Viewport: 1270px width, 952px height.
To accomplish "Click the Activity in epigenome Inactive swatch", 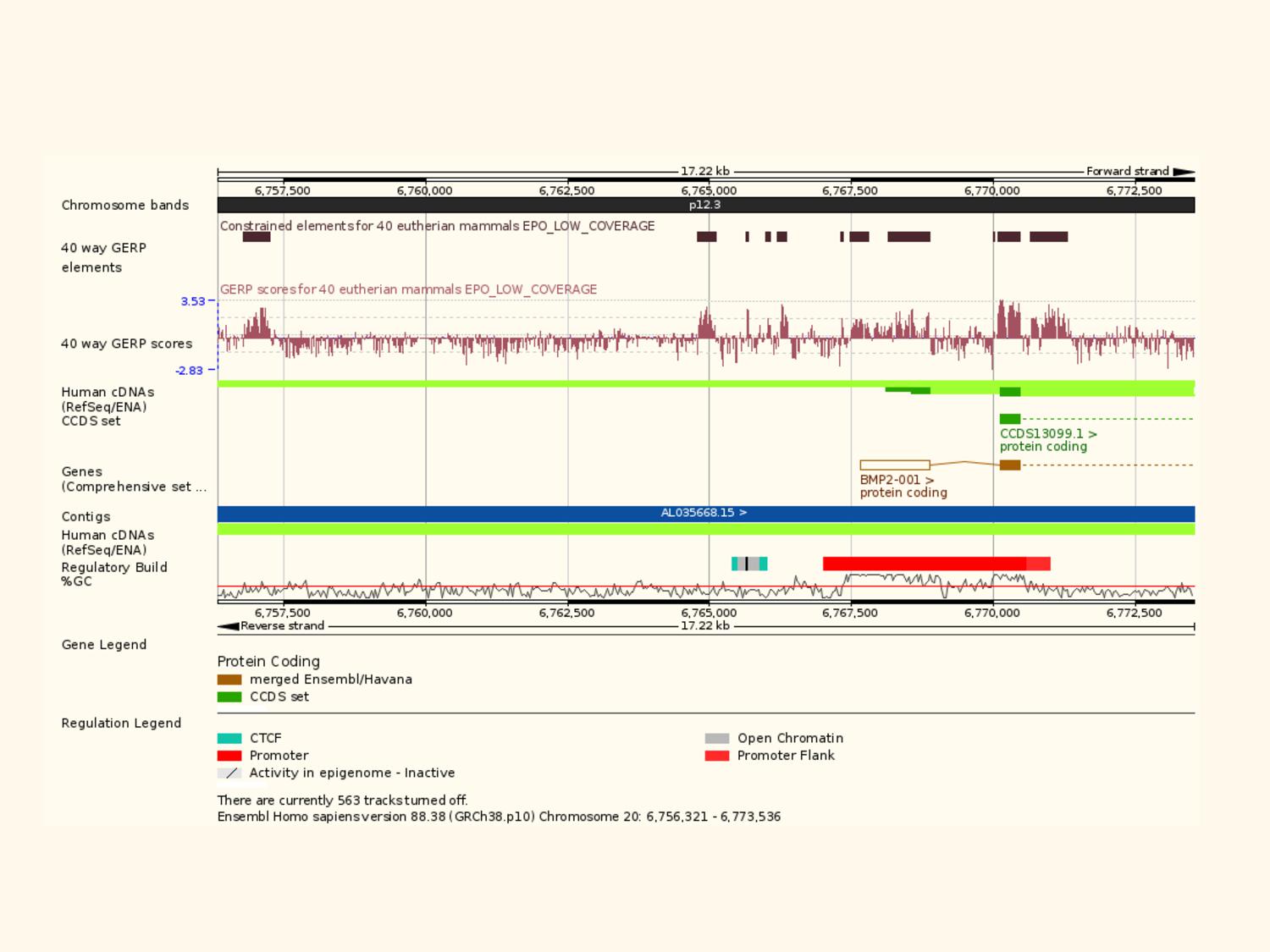I will (229, 773).
